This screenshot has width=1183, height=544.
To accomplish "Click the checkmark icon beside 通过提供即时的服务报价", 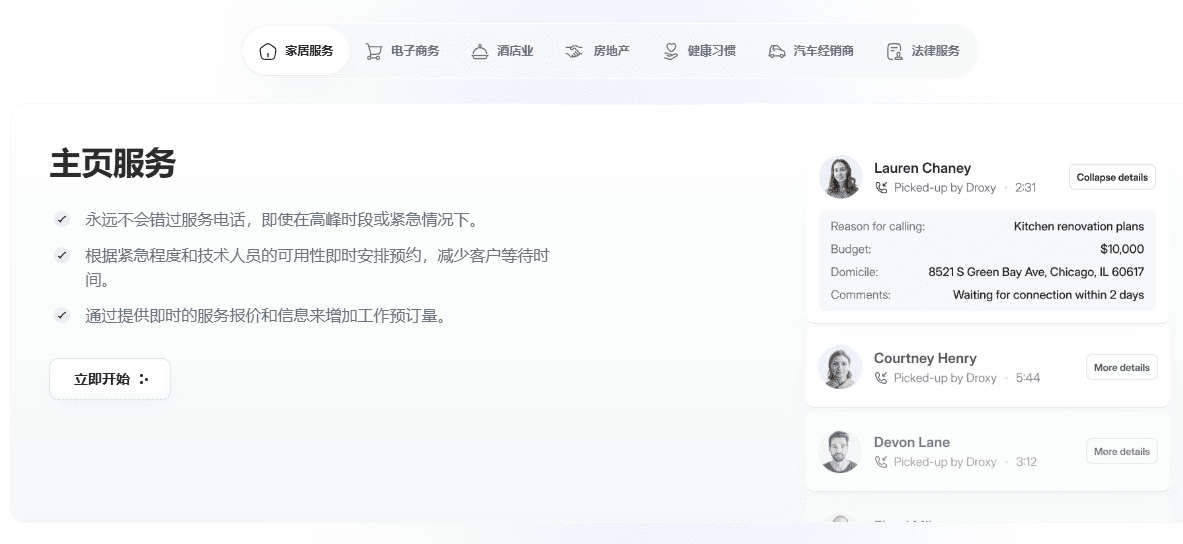I will point(62,315).
